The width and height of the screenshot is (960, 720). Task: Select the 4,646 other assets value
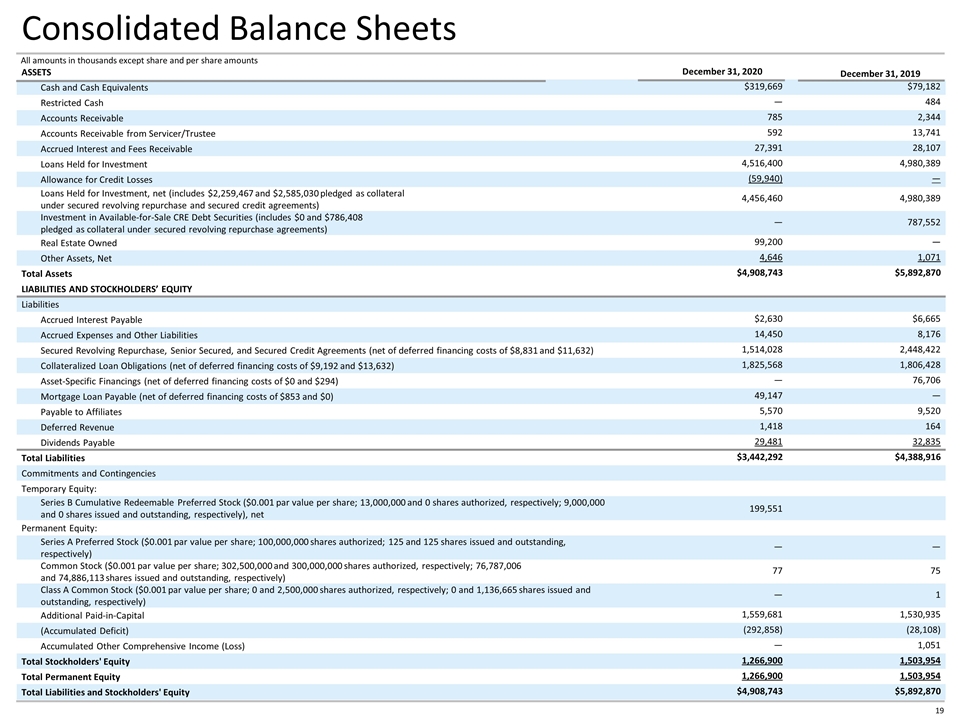pos(771,258)
